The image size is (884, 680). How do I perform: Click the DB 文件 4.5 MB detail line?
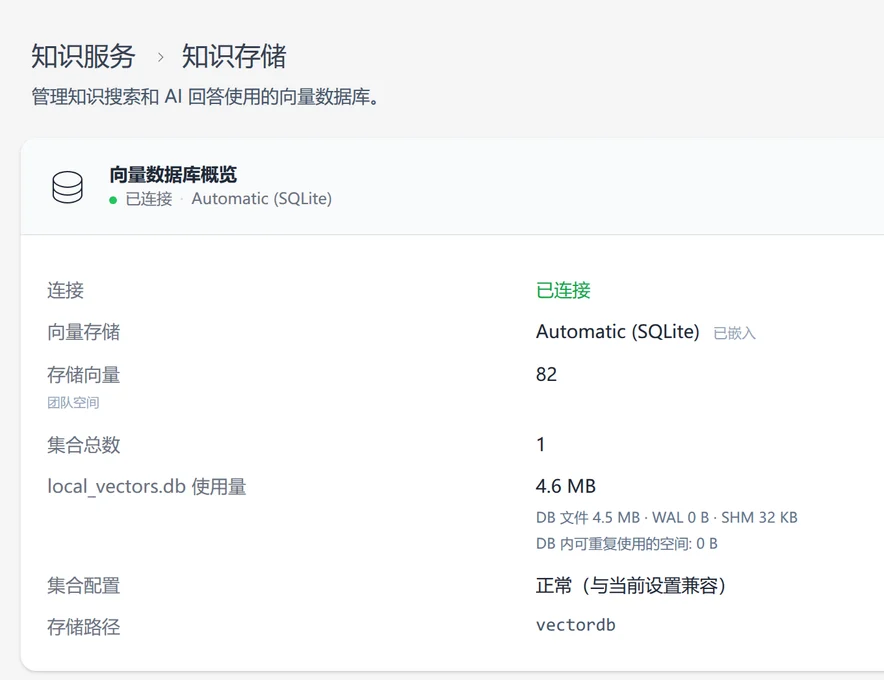[666, 518]
